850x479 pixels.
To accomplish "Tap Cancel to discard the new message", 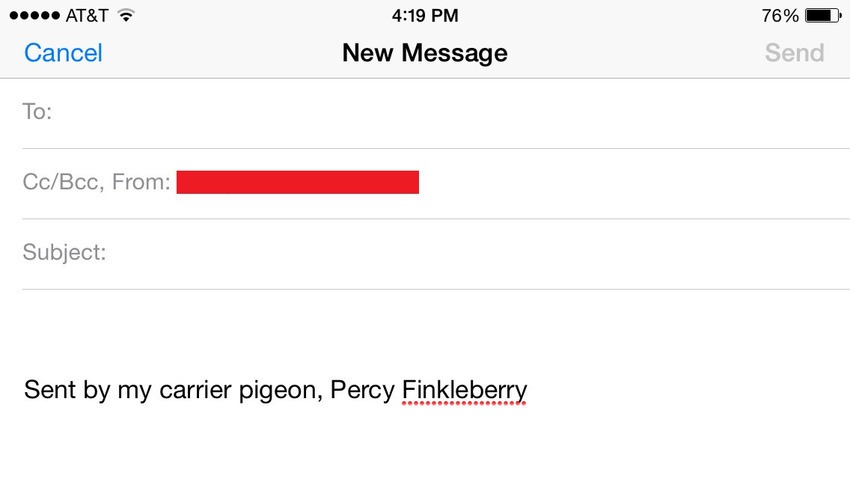I will pyautogui.click(x=63, y=53).
